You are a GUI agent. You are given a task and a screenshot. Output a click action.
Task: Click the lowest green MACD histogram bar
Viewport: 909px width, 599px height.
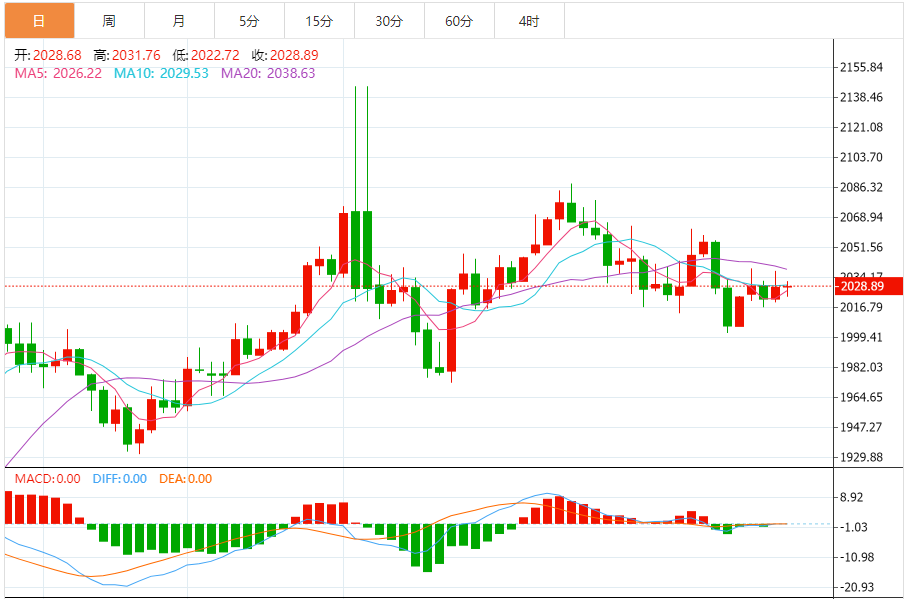point(427,548)
